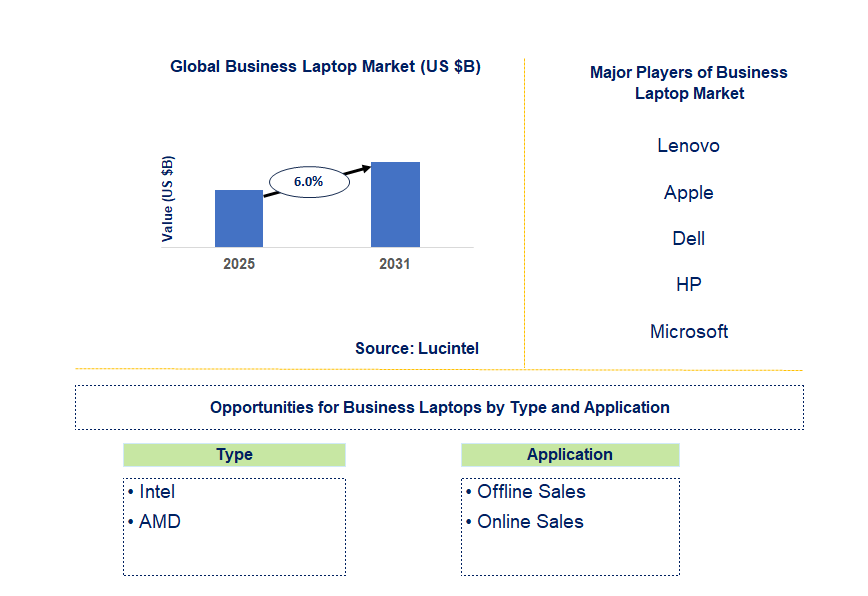Select Dell in the players list

click(688, 239)
